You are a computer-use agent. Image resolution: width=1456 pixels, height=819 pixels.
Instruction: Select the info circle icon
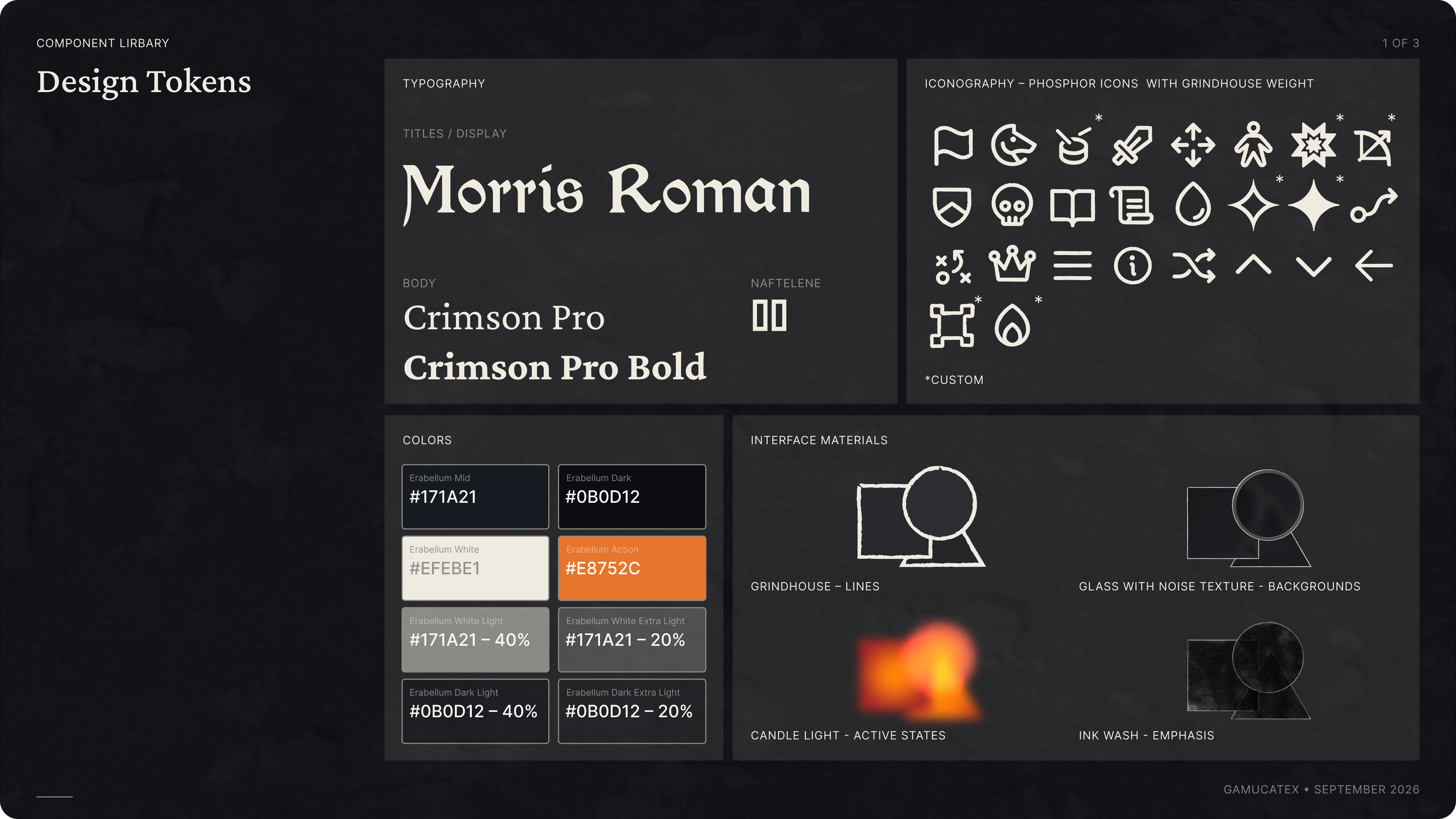click(1133, 266)
